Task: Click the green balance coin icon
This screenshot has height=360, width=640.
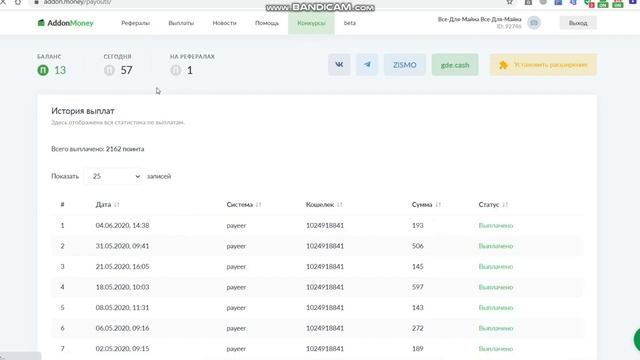Action: (x=43, y=70)
